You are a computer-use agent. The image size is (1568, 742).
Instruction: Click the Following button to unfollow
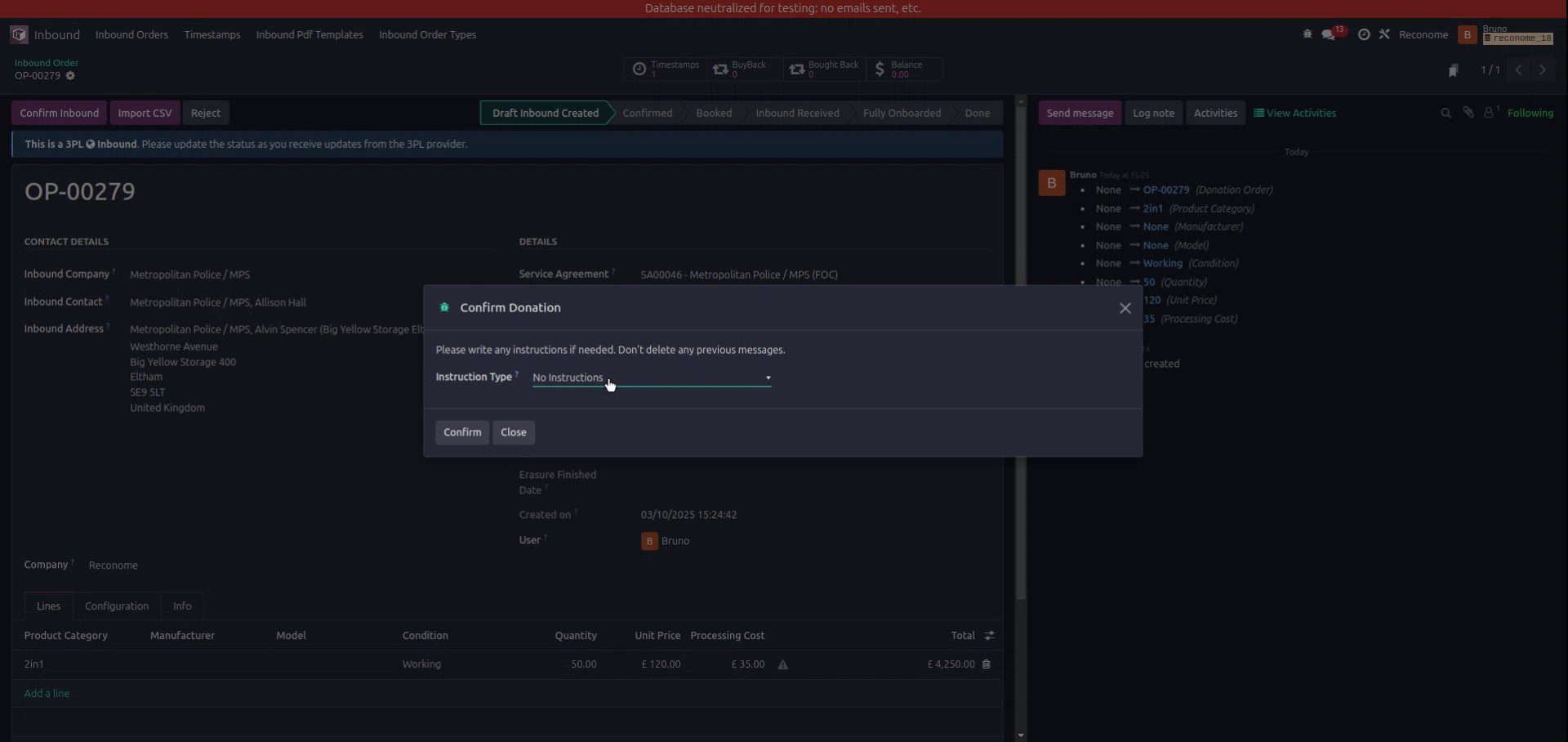click(x=1532, y=112)
